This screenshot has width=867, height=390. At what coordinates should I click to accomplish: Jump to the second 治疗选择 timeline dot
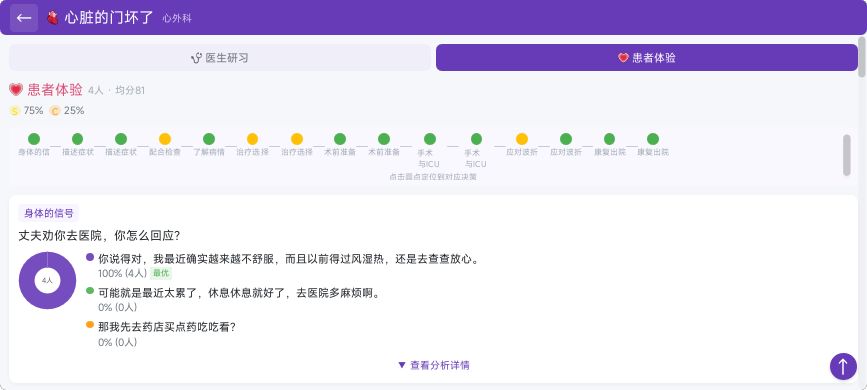[x=297, y=139]
